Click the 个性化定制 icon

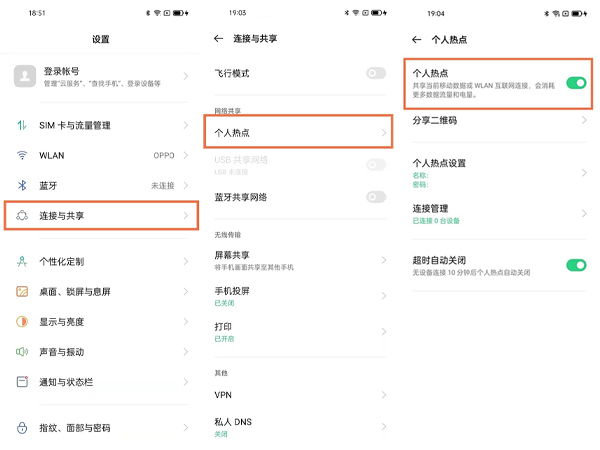pyautogui.click(x=22, y=262)
